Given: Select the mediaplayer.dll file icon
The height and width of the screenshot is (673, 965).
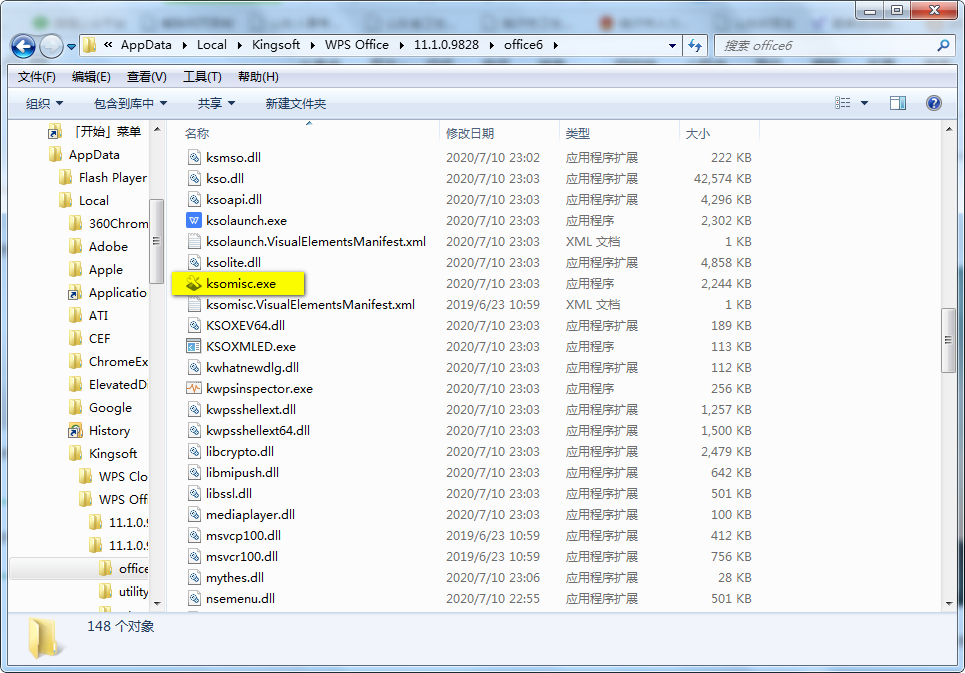Looking at the screenshot, I should [194, 514].
